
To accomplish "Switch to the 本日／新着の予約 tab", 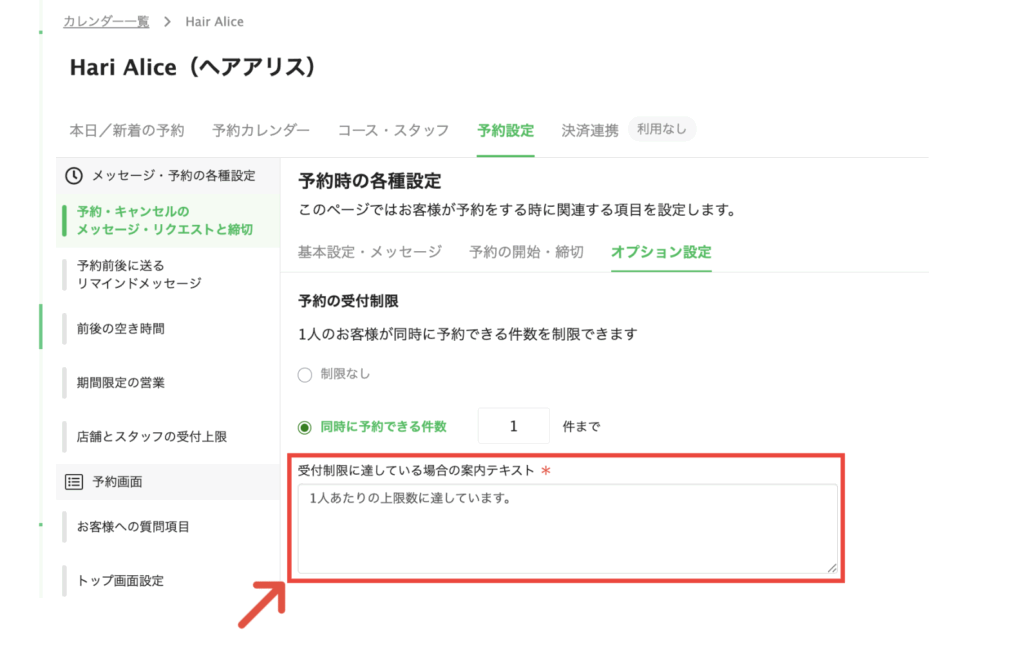I will point(126,130).
